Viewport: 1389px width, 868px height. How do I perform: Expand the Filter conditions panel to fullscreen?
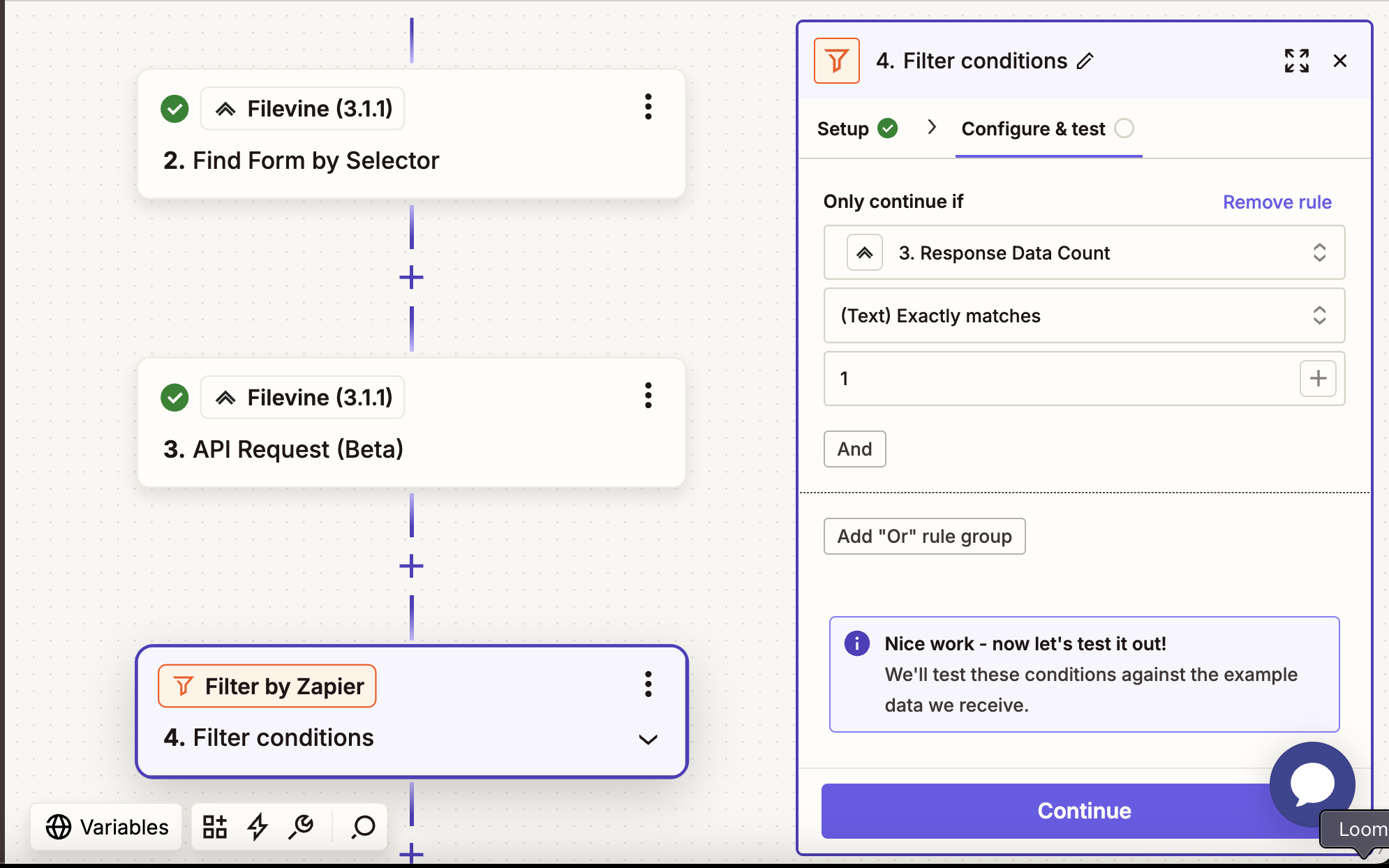(1296, 61)
